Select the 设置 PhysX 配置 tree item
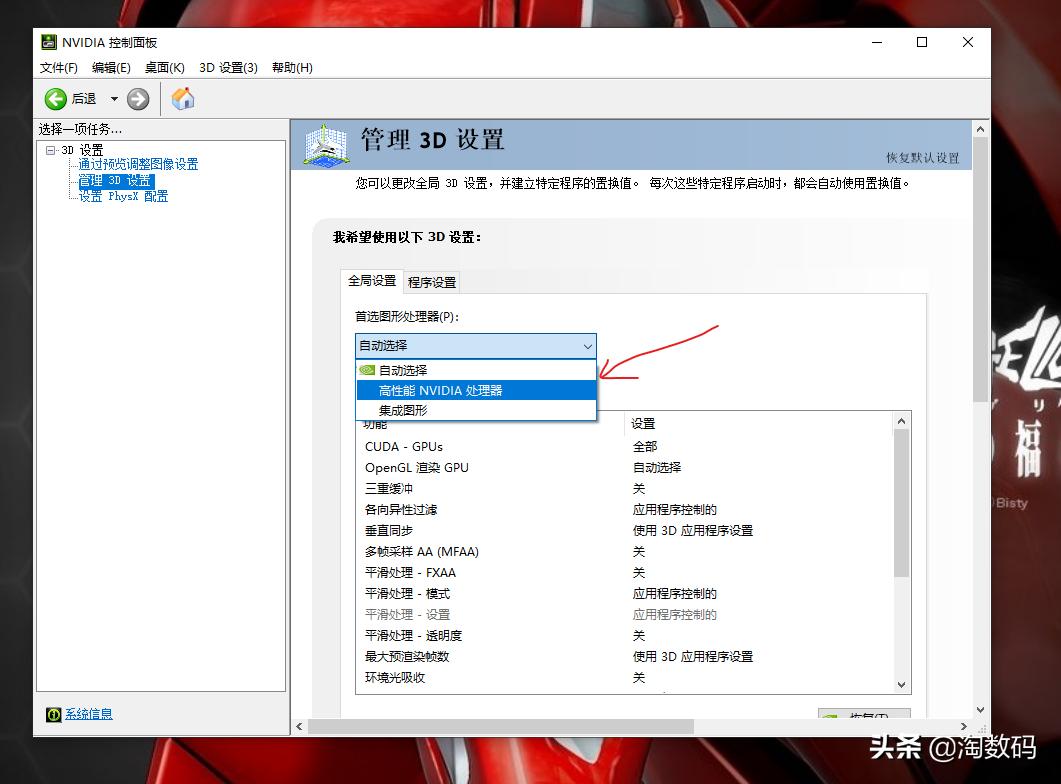Image resolution: width=1061 pixels, height=784 pixels. [x=122, y=195]
